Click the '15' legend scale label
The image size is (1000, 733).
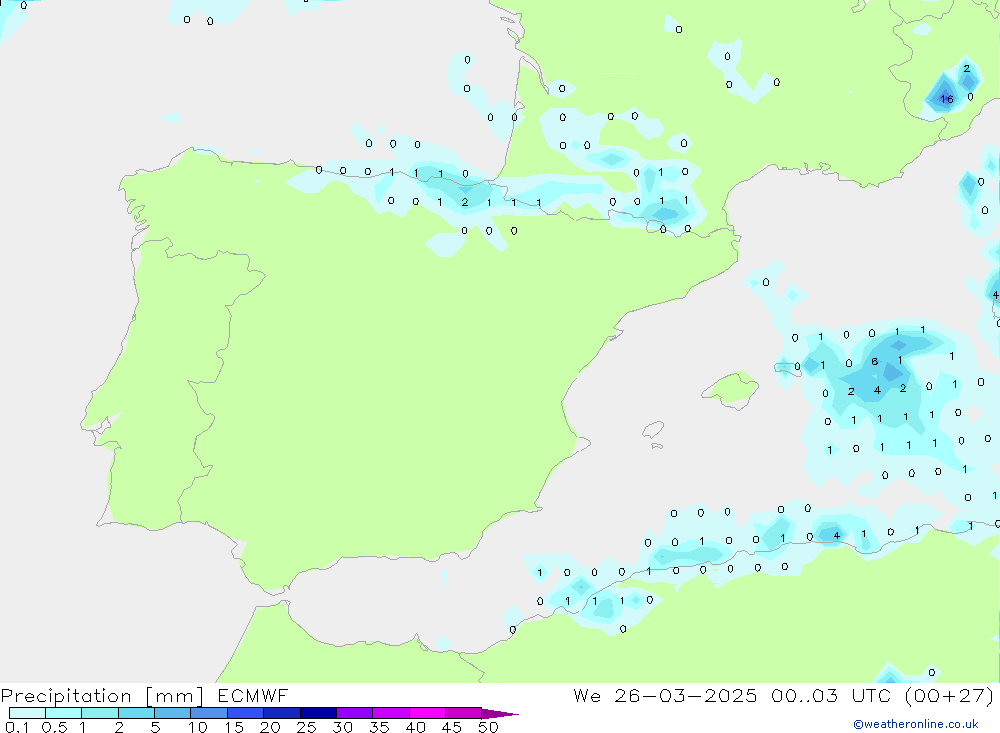234,727
